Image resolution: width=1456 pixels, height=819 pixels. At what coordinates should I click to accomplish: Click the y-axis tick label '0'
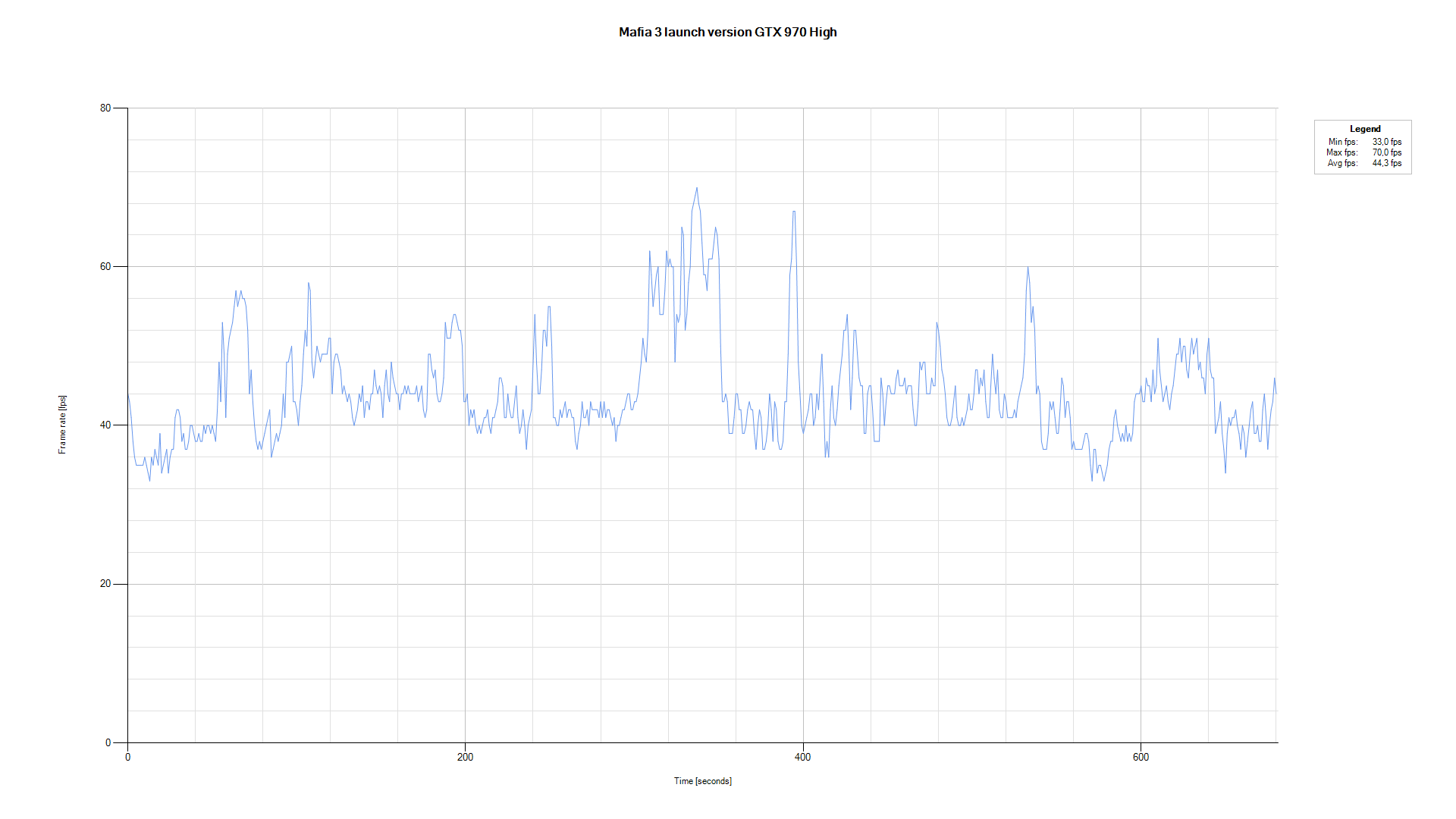pos(108,742)
